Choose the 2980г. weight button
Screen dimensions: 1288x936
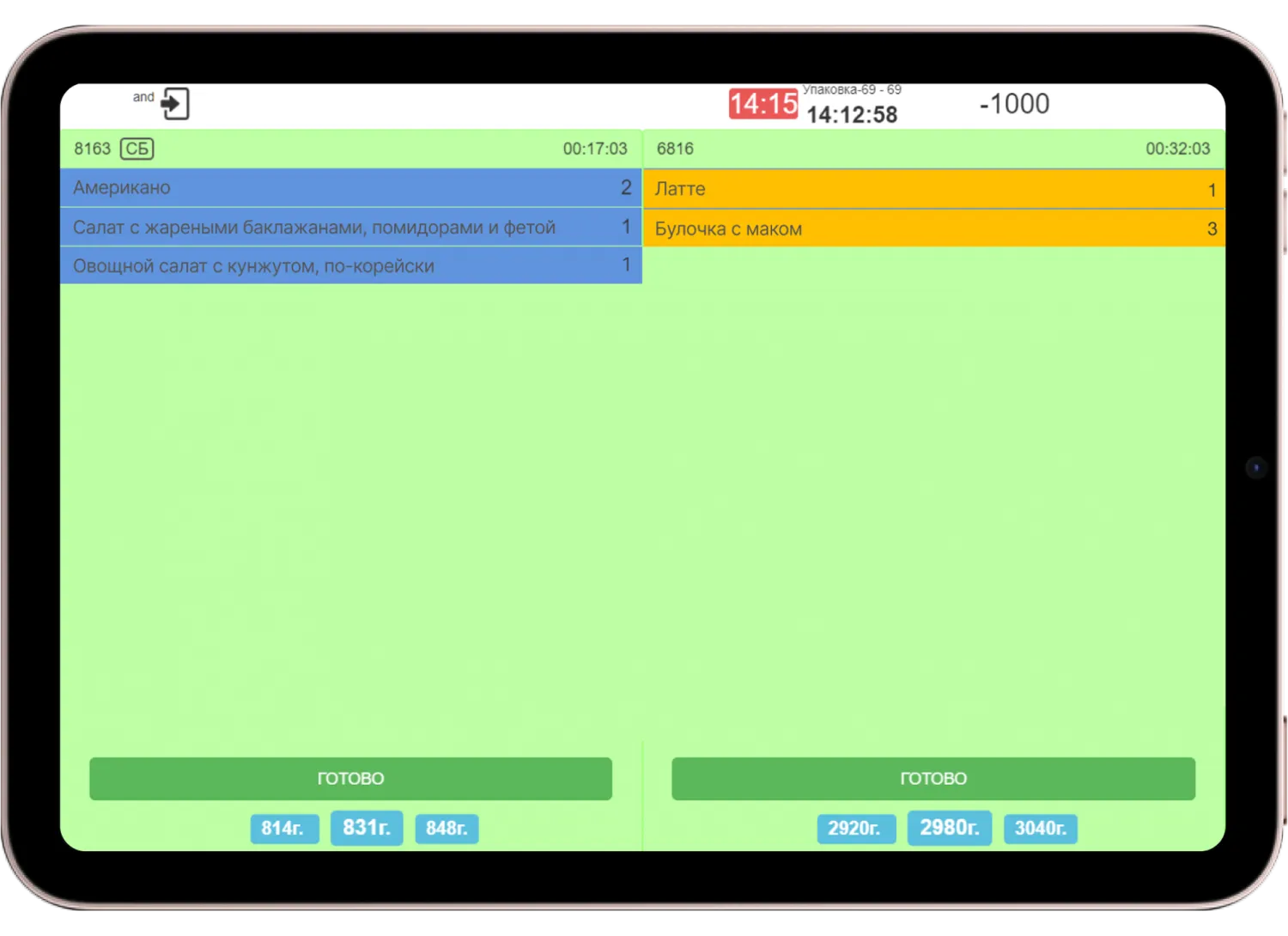[x=949, y=828]
